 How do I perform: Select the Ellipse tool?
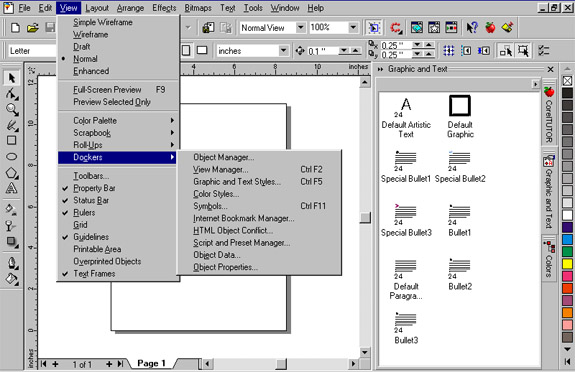coord(11,157)
